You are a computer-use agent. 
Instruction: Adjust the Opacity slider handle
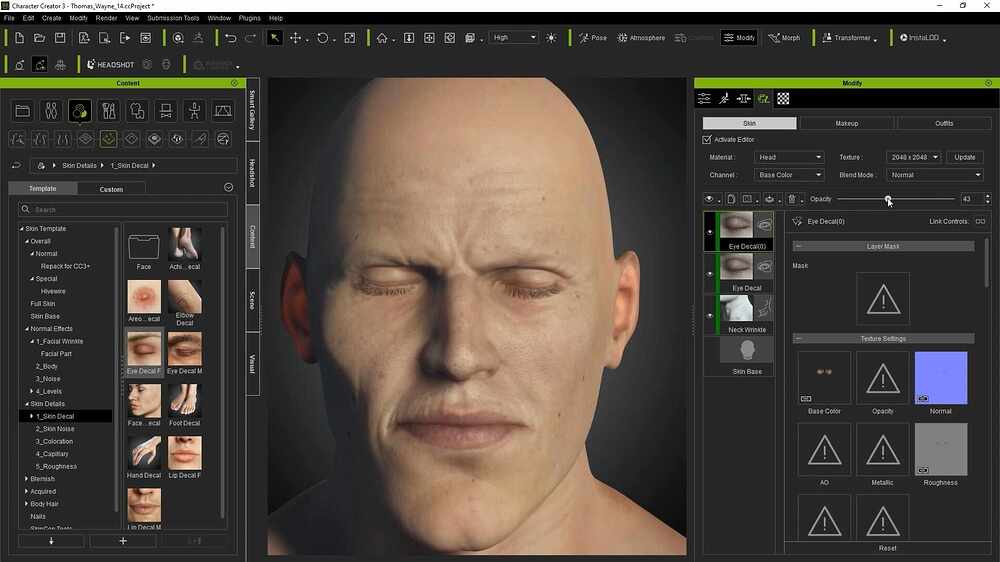888,199
